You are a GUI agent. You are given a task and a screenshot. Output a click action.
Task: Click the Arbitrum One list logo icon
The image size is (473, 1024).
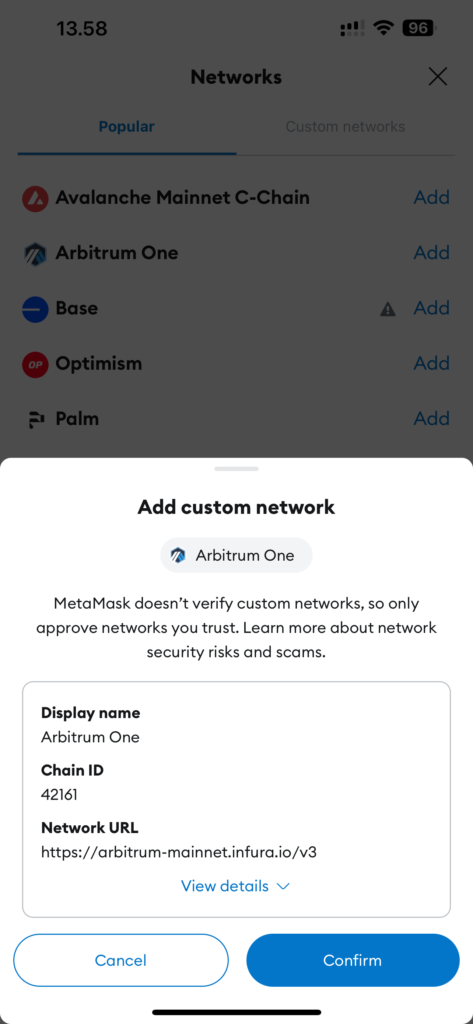click(35, 253)
